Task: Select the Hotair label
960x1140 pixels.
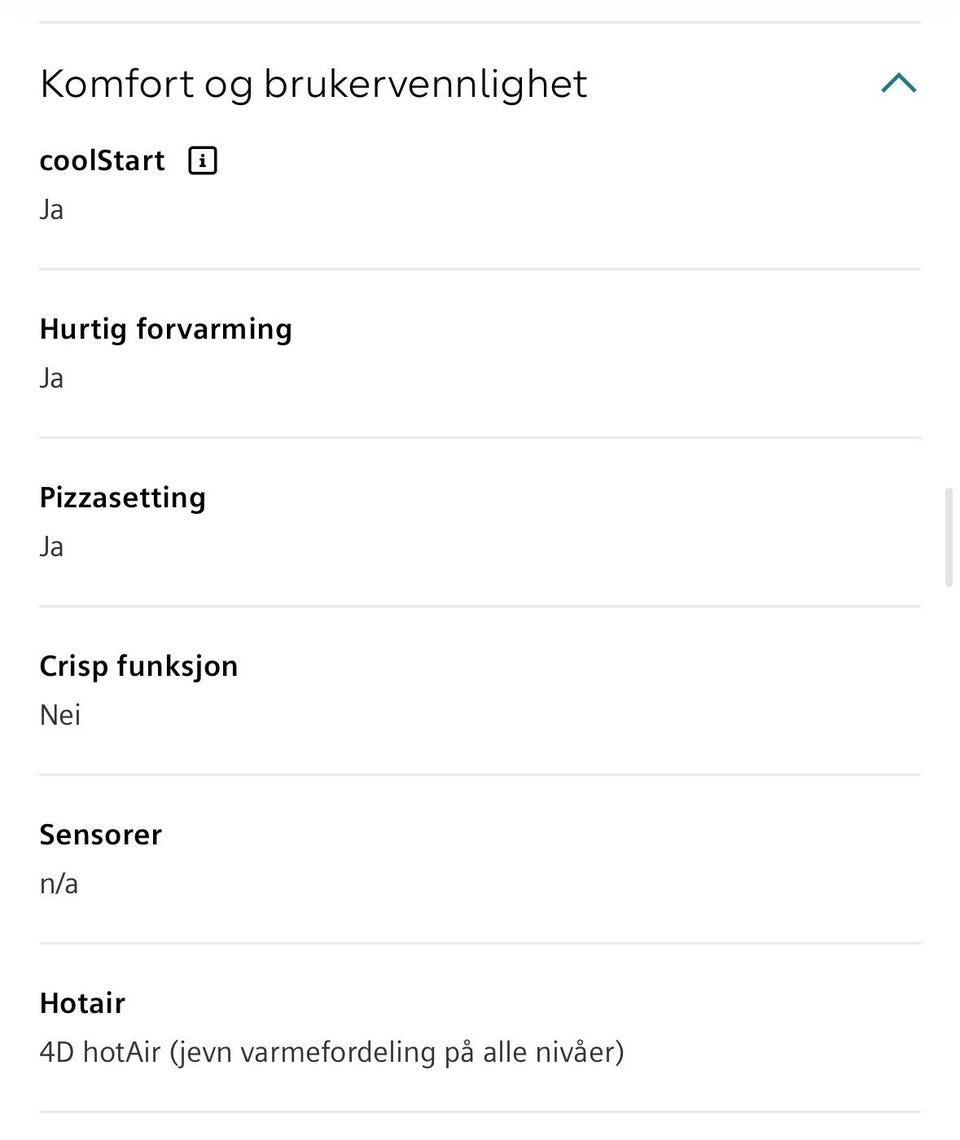Action: coord(82,1003)
